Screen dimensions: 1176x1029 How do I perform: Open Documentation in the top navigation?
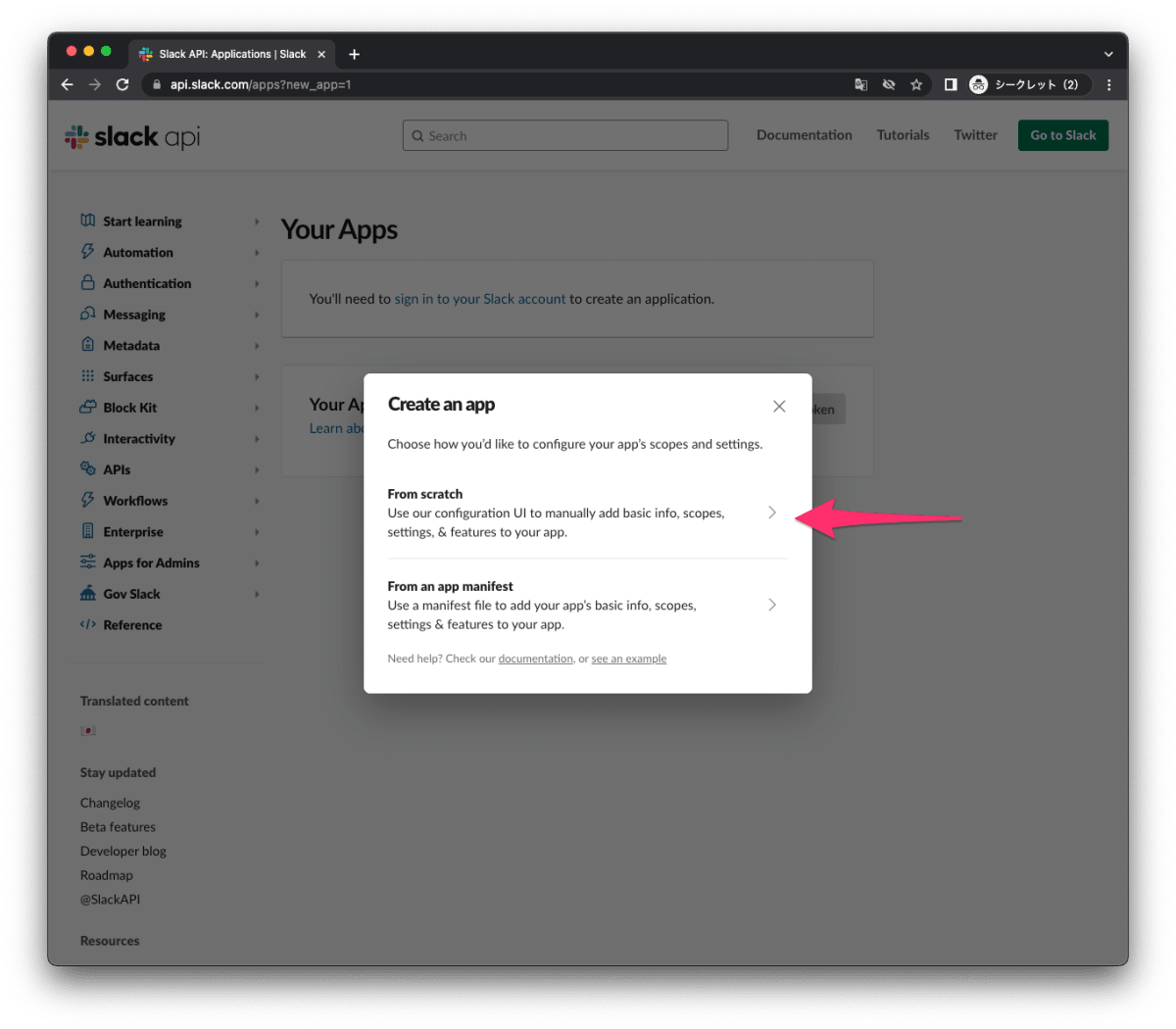click(804, 135)
